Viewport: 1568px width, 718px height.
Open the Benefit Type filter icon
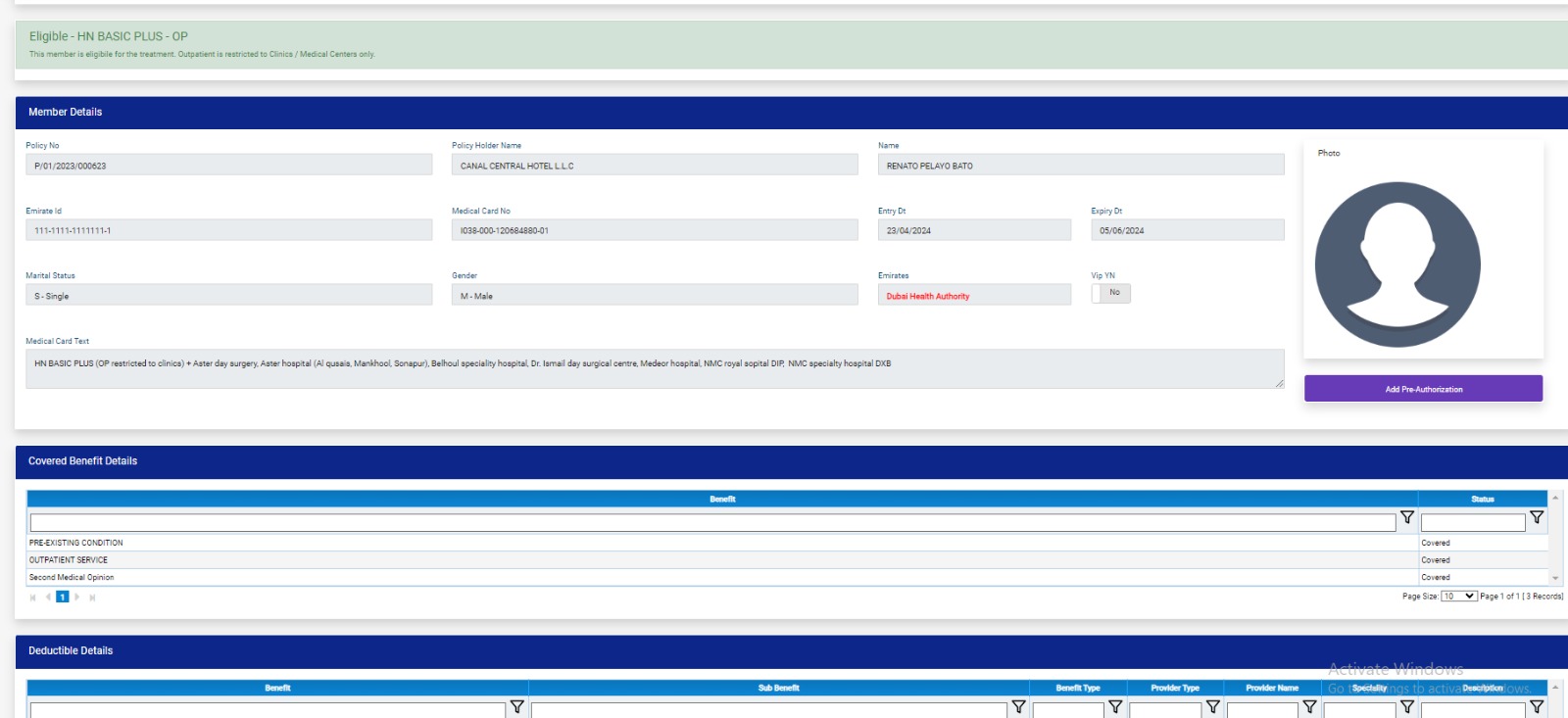1114,706
